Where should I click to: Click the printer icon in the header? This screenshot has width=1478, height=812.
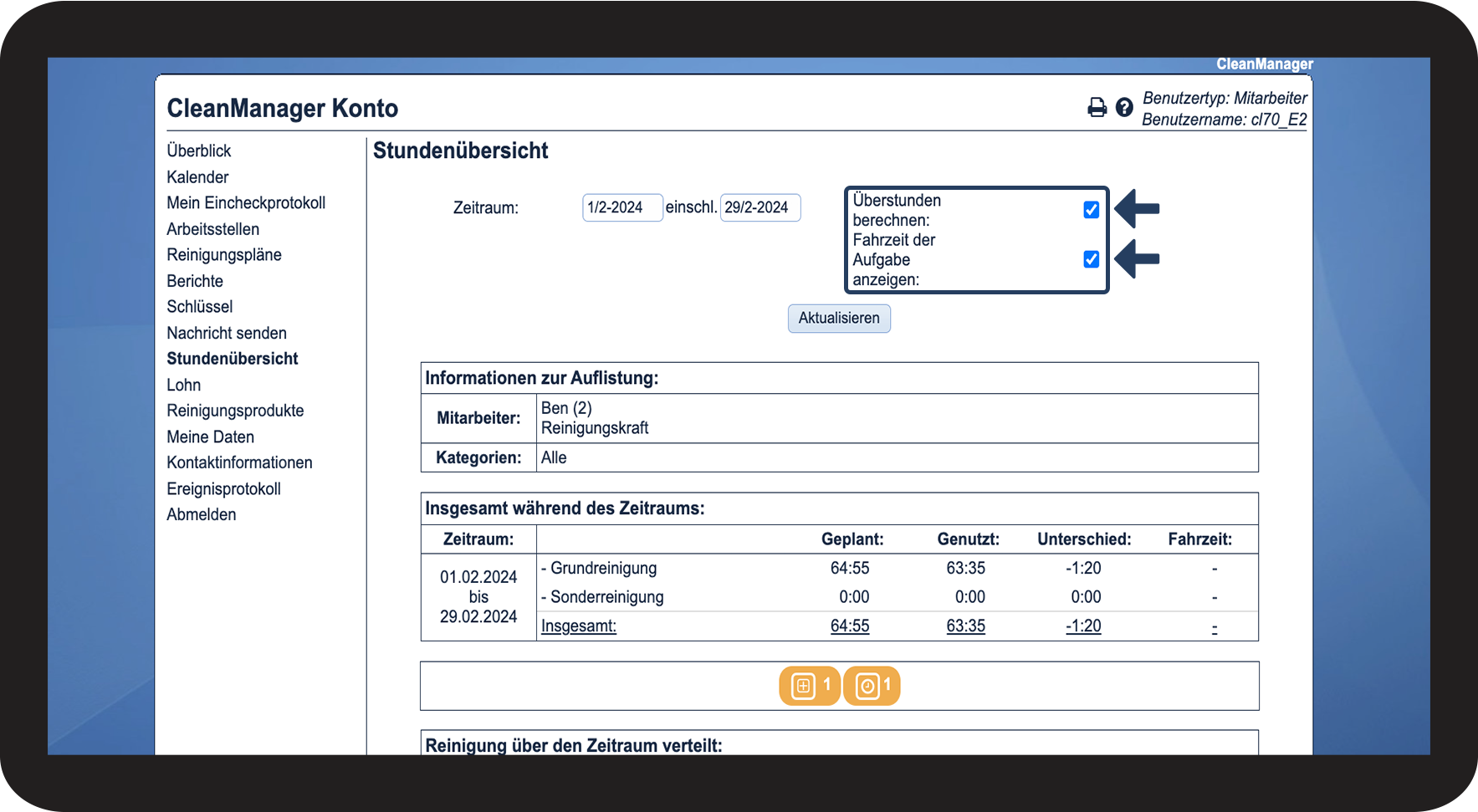pyautogui.click(x=1097, y=107)
